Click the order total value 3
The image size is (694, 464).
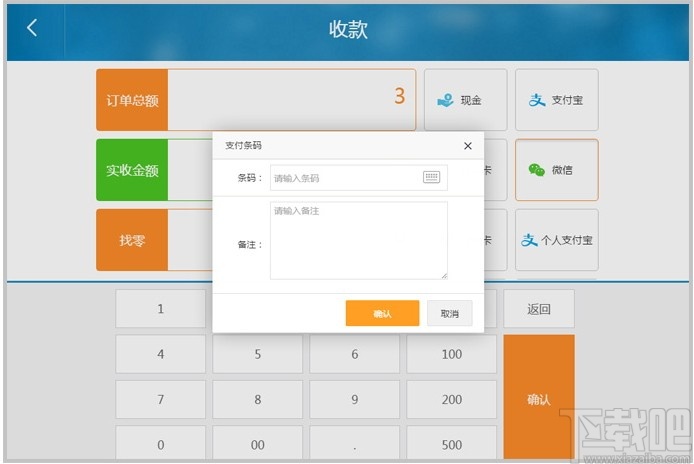pos(400,96)
